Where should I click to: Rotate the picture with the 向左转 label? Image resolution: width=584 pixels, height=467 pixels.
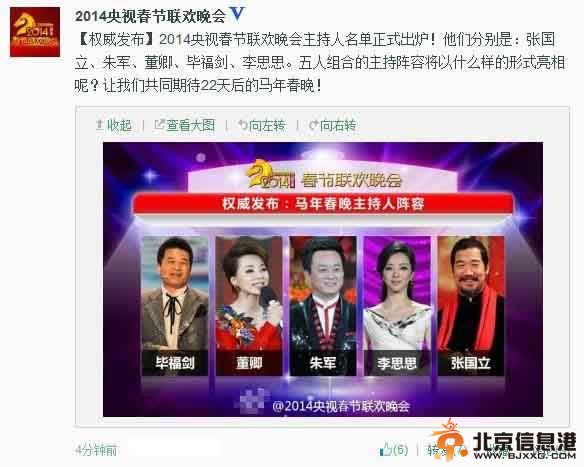coord(267,126)
